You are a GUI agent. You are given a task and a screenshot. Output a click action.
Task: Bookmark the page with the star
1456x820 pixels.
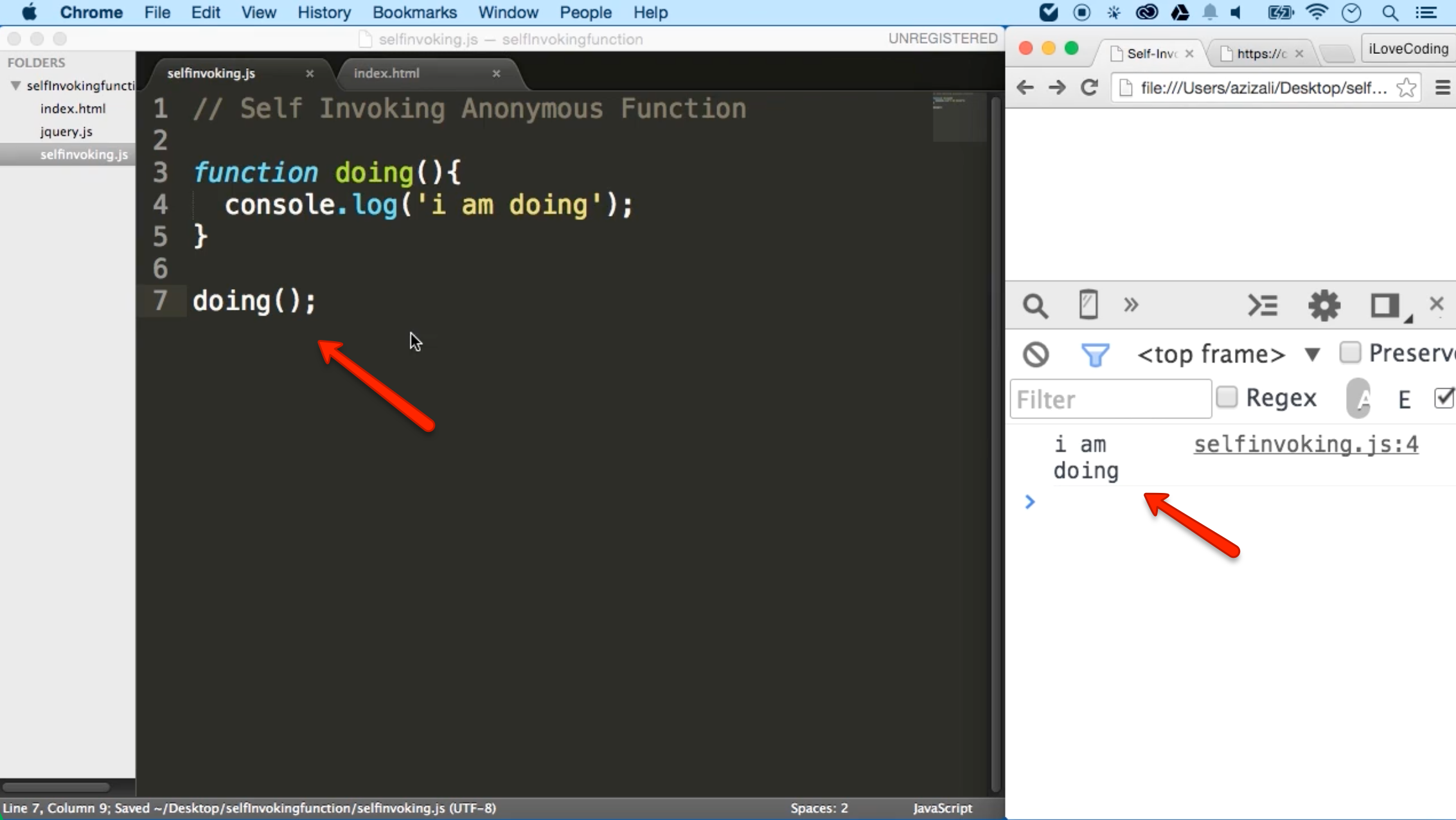click(1406, 88)
